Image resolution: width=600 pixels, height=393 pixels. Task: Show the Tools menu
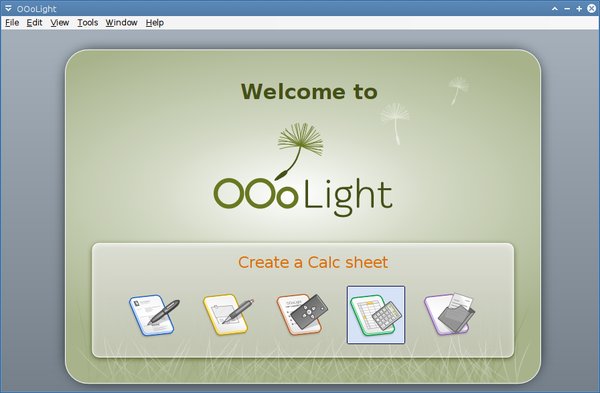(88, 23)
